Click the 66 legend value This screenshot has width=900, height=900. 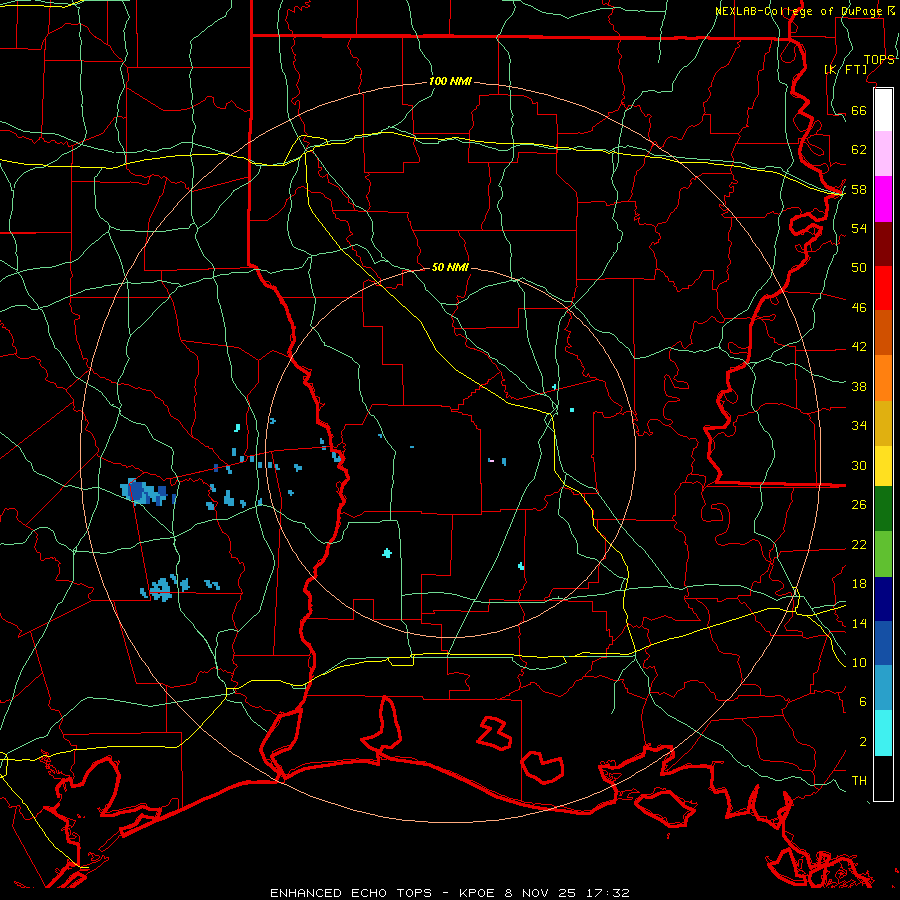tap(859, 110)
